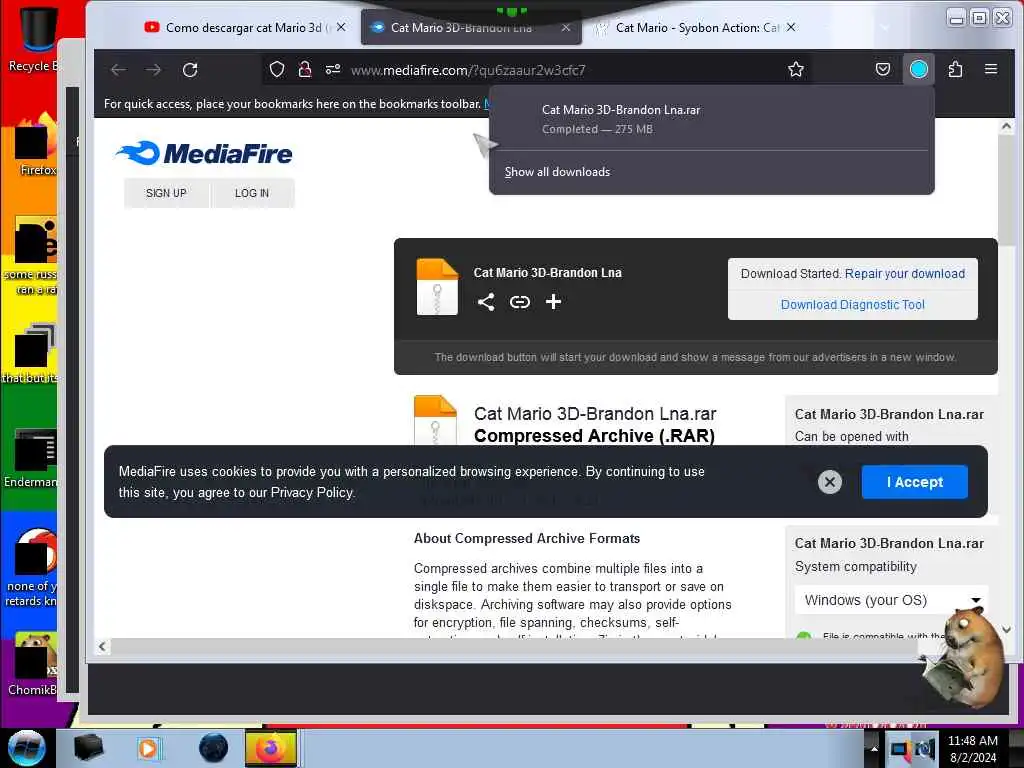
Task: Open site permissions icon in address bar
Action: [333, 69]
